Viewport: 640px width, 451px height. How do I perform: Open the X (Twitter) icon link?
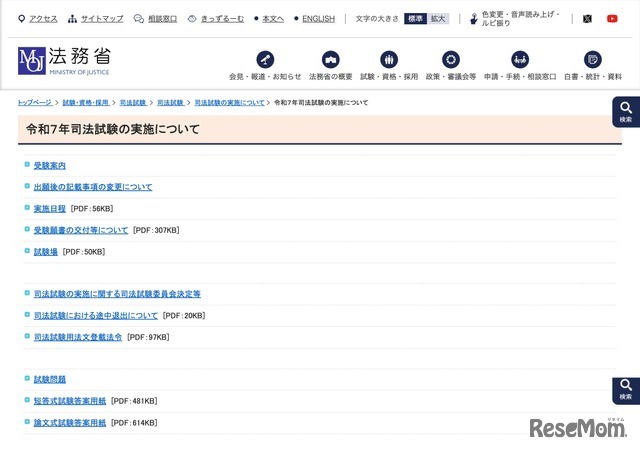(x=587, y=18)
